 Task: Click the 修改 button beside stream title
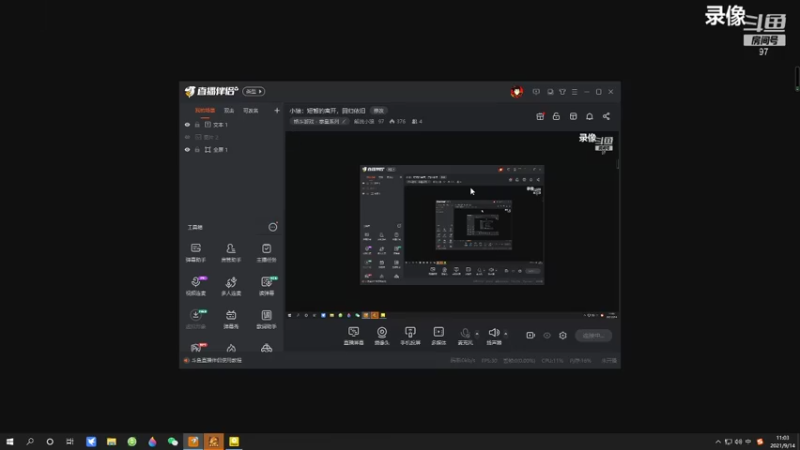tap(379, 111)
